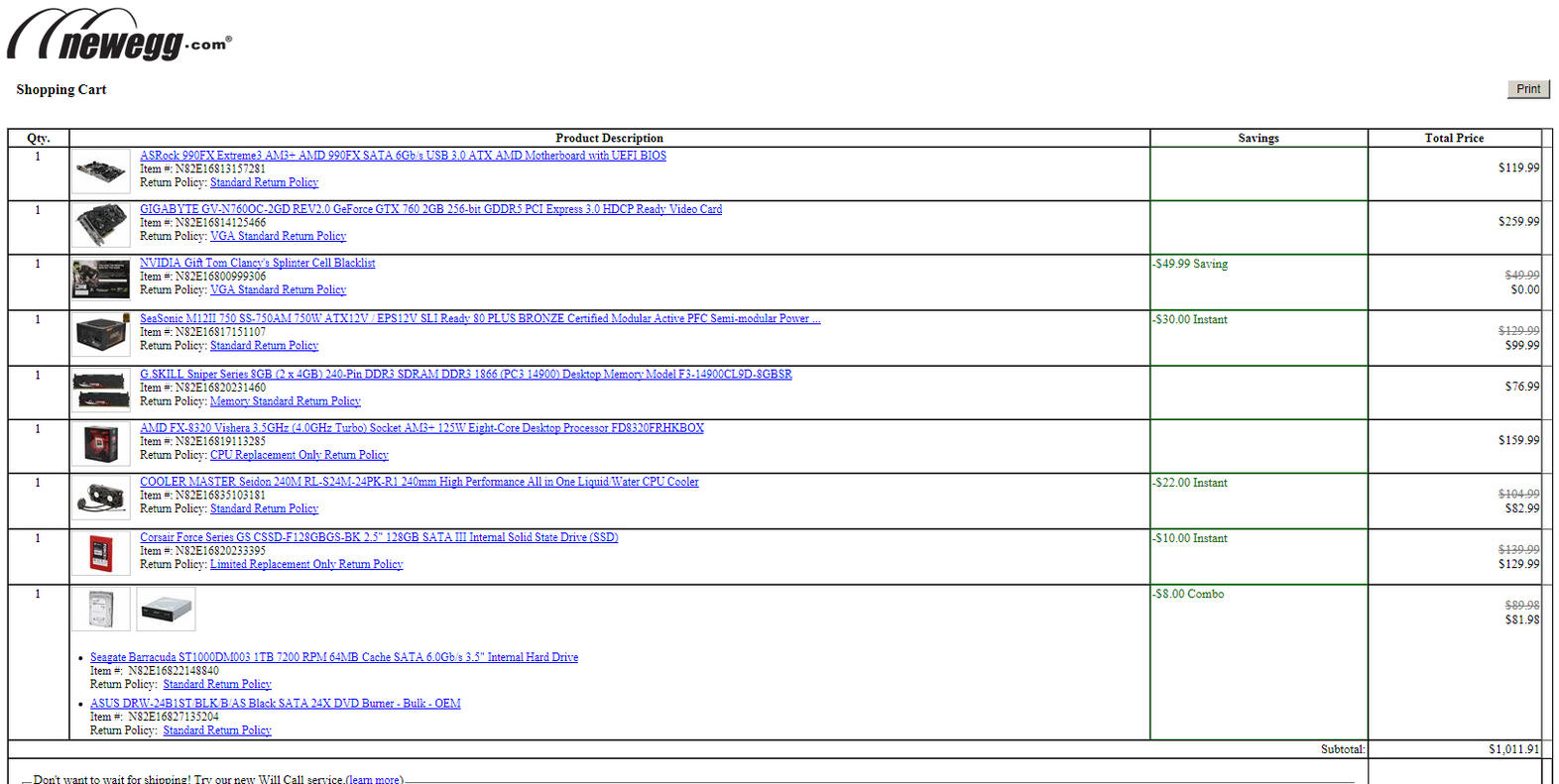Open VGA Standard Return Policy for NVIDIA Gift

278,289
